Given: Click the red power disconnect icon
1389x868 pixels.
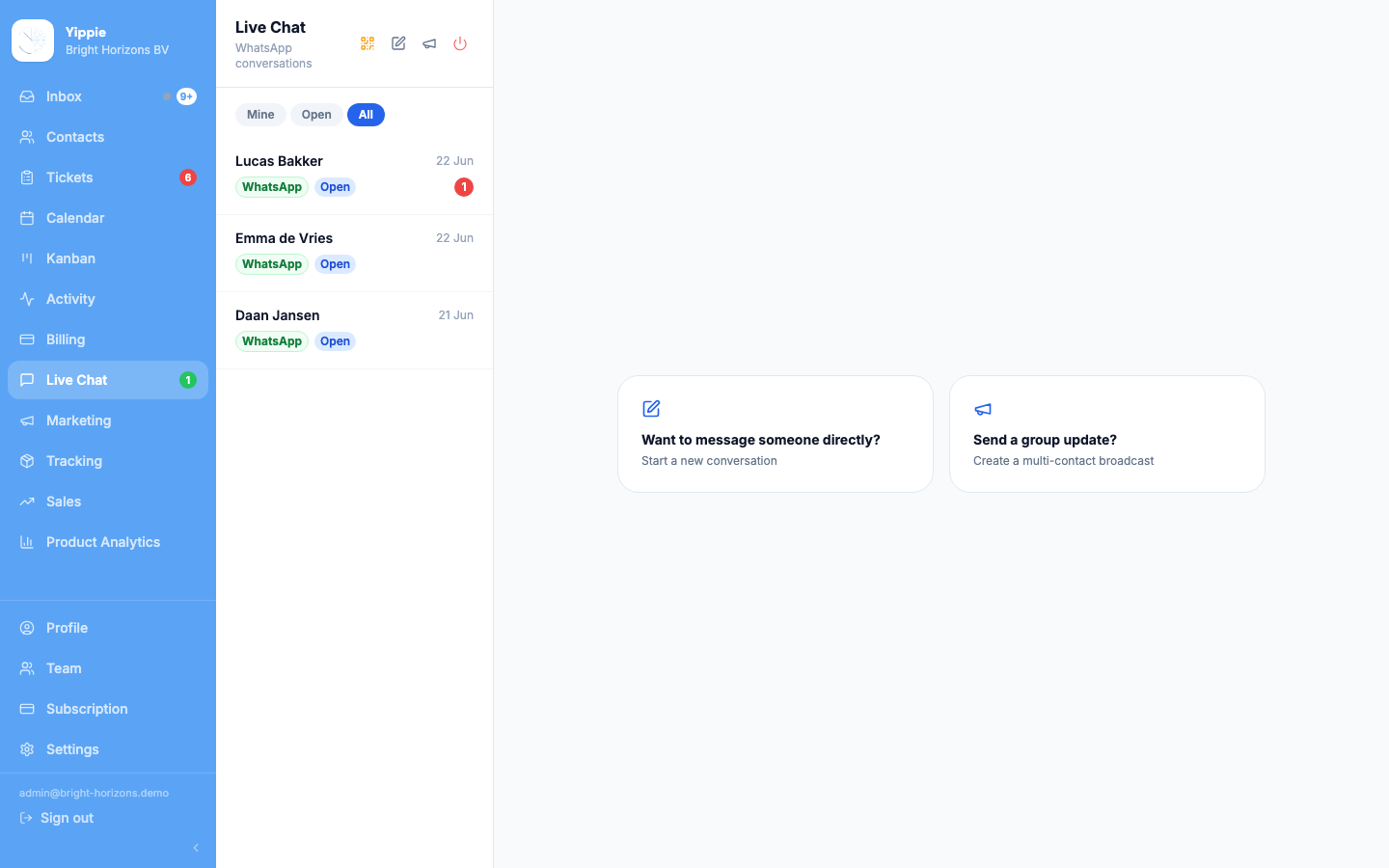Looking at the screenshot, I should coord(460,43).
